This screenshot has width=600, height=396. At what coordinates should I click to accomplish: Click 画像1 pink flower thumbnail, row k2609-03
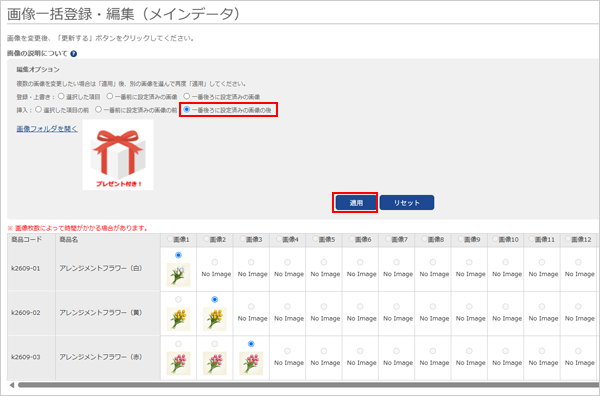[178, 363]
